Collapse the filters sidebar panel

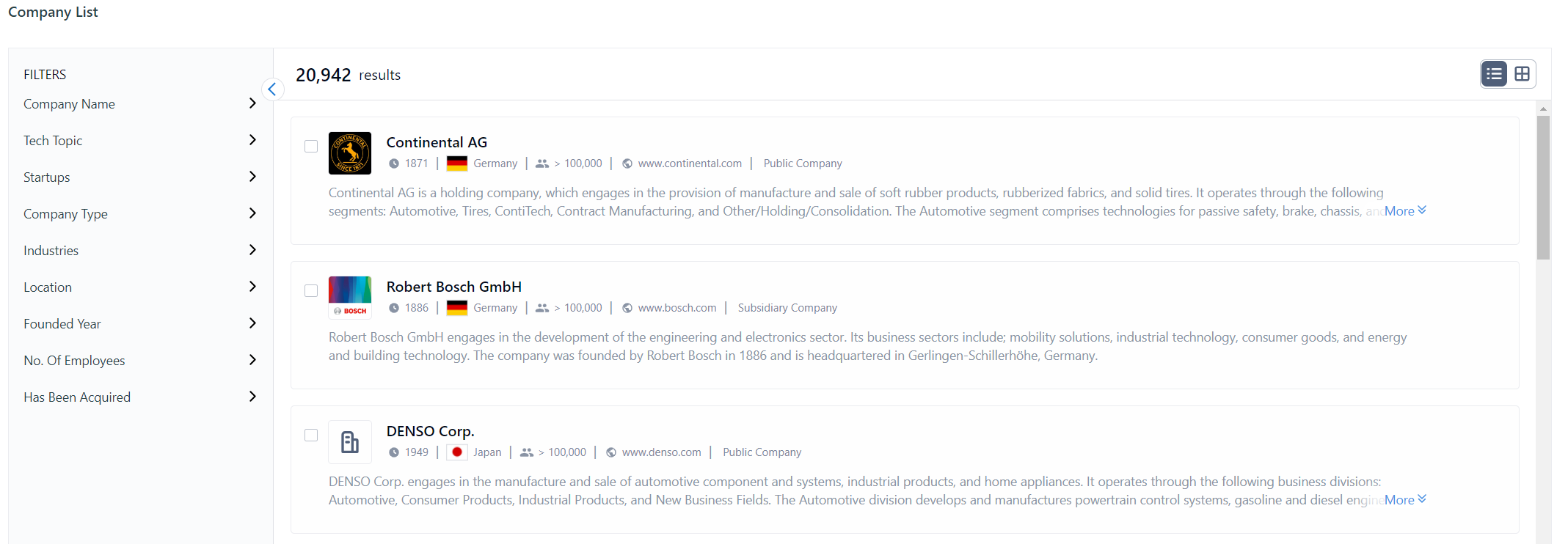tap(272, 89)
